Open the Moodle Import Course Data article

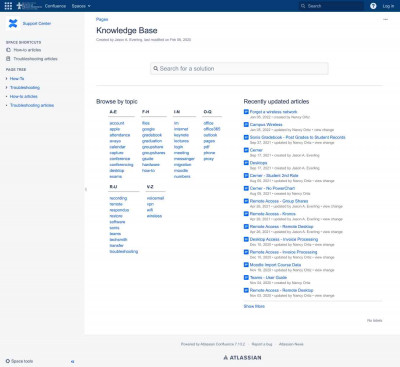point(275,265)
